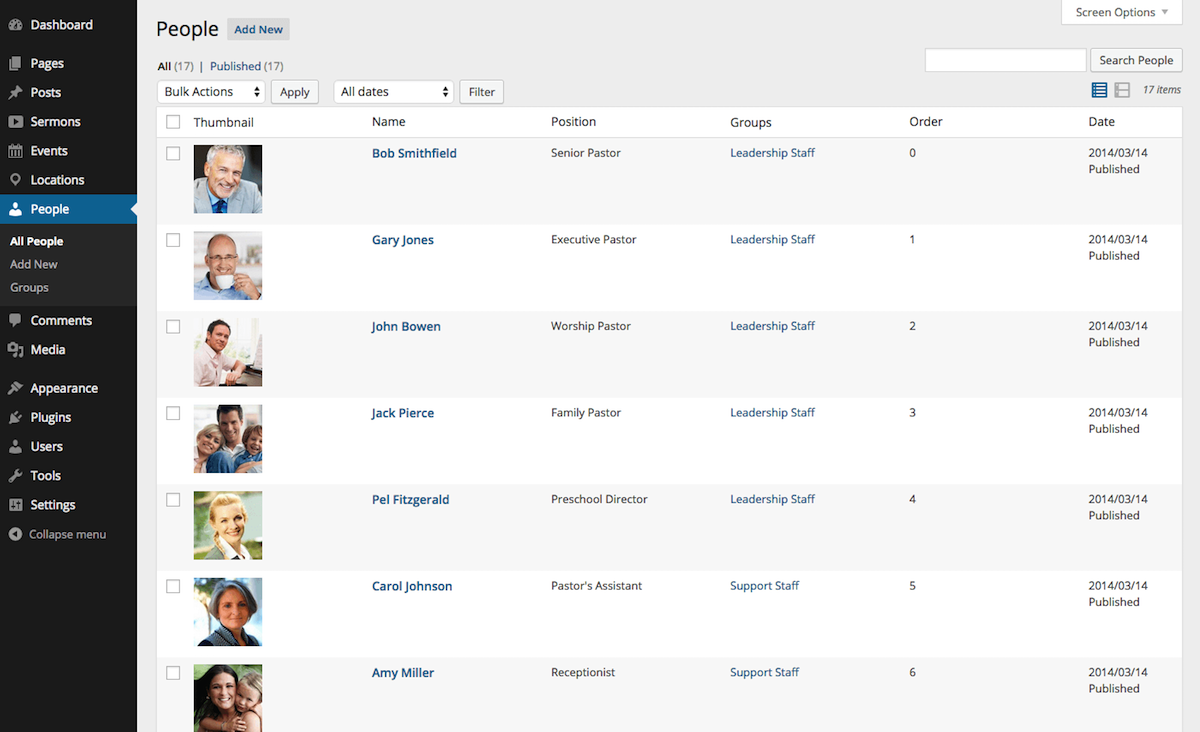Open the Sermons menu
This screenshot has width=1200, height=732.
(x=68, y=122)
